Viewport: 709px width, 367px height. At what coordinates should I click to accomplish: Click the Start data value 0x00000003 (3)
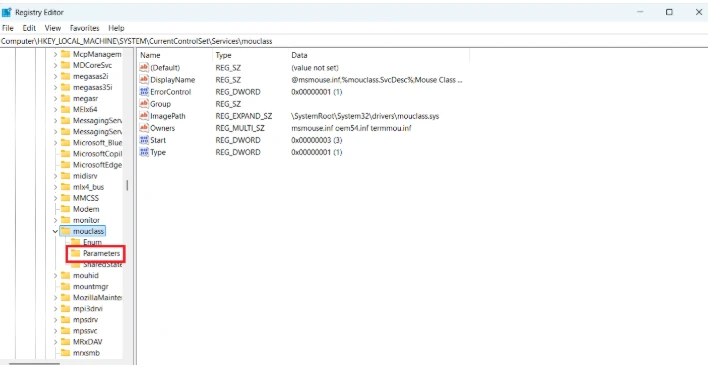coord(317,140)
